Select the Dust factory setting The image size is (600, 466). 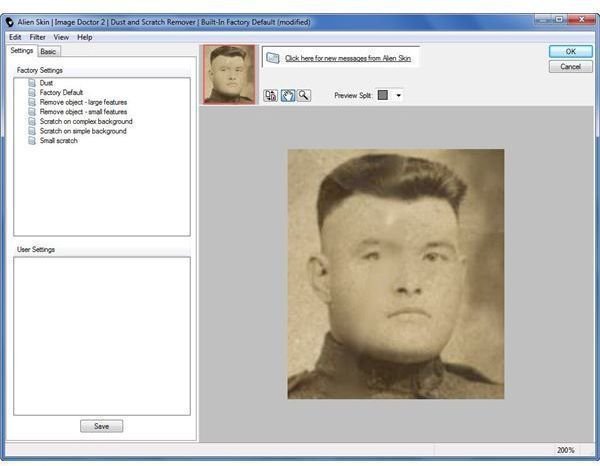tap(46, 83)
